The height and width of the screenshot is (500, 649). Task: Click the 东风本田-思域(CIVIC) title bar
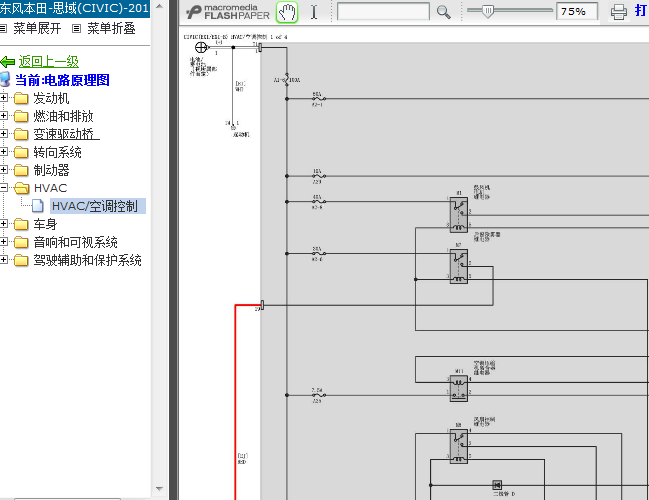point(75,8)
